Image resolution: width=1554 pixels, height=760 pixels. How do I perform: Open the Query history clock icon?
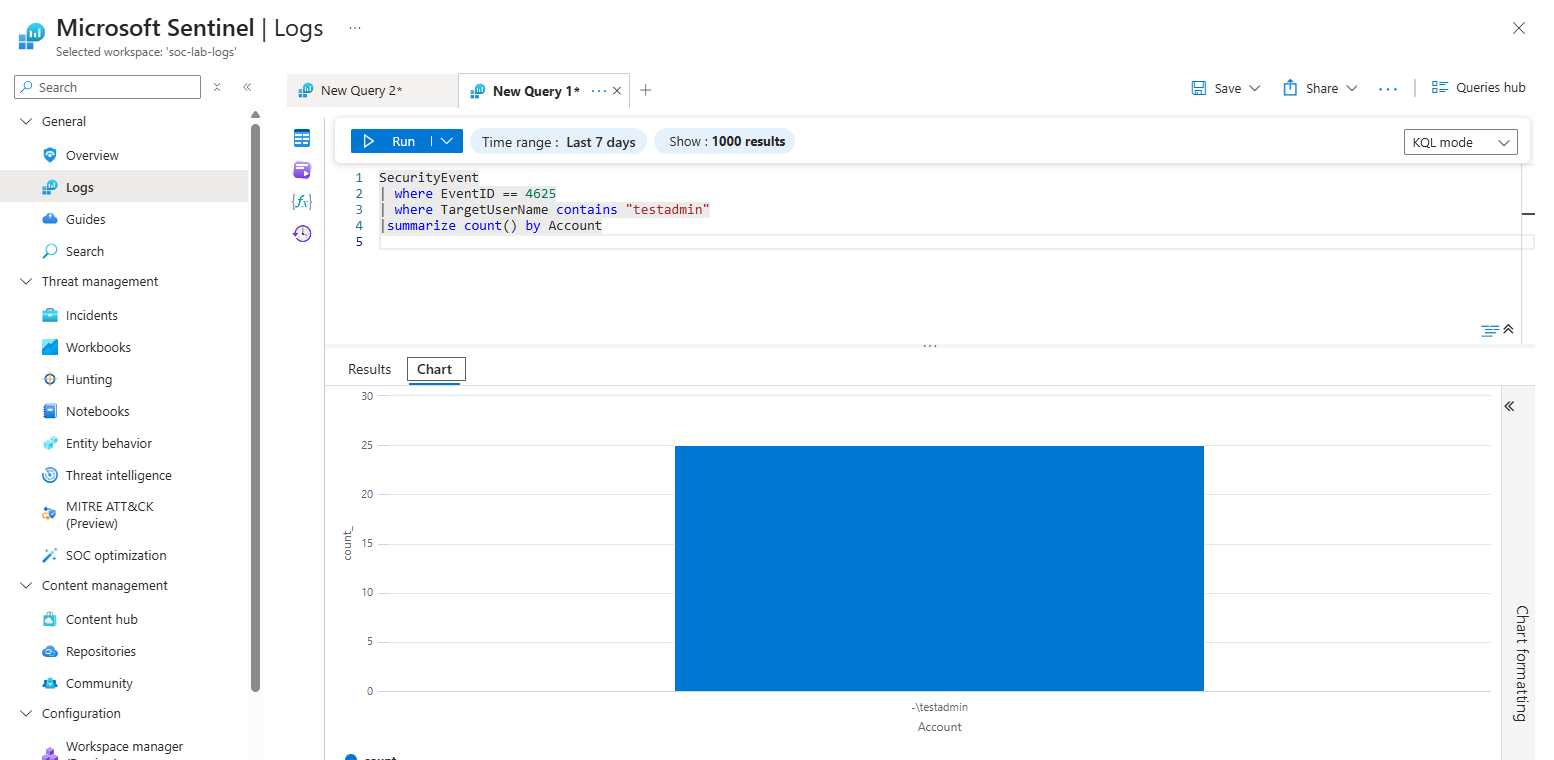(x=302, y=234)
